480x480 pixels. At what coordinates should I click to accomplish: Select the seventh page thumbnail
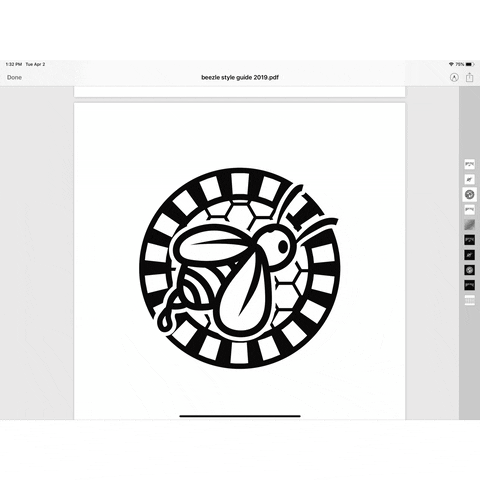[x=469, y=255]
